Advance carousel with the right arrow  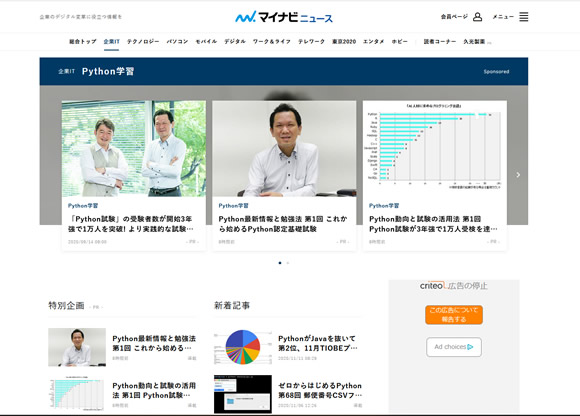(518, 175)
